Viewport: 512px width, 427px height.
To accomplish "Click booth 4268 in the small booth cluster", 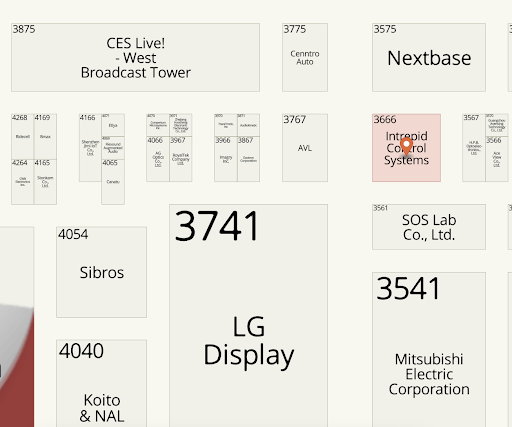I will click(22, 136).
